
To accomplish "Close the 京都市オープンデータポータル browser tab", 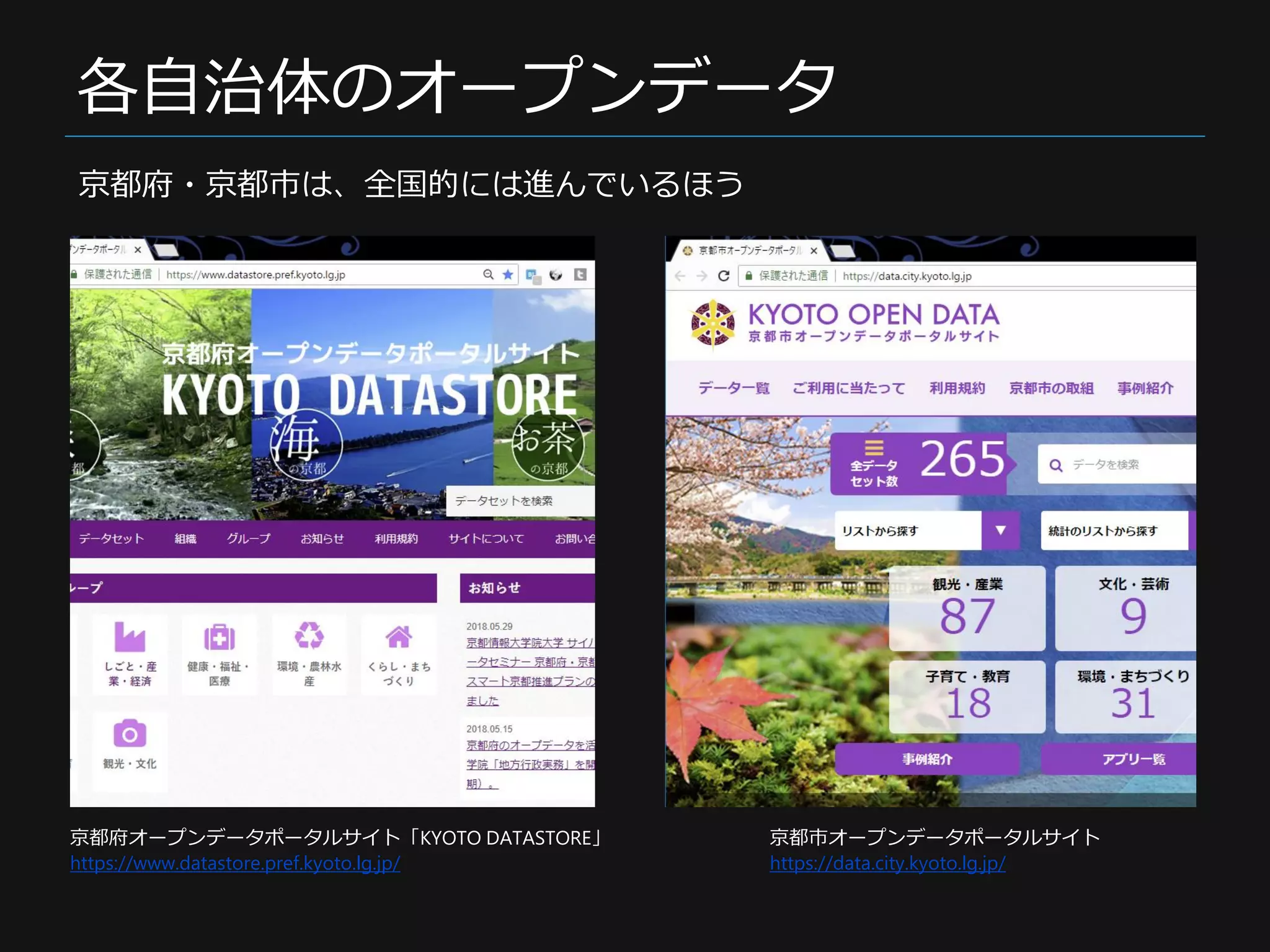I will point(814,250).
